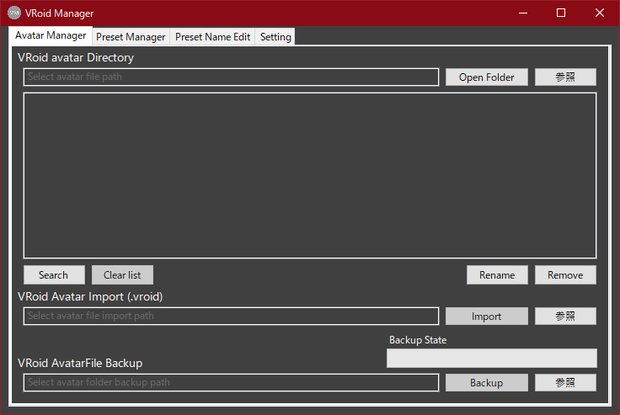Viewport: 620px width, 415px height.
Task: Click the VRoid avatar Directory label
Action: pyautogui.click(x=76, y=58)
